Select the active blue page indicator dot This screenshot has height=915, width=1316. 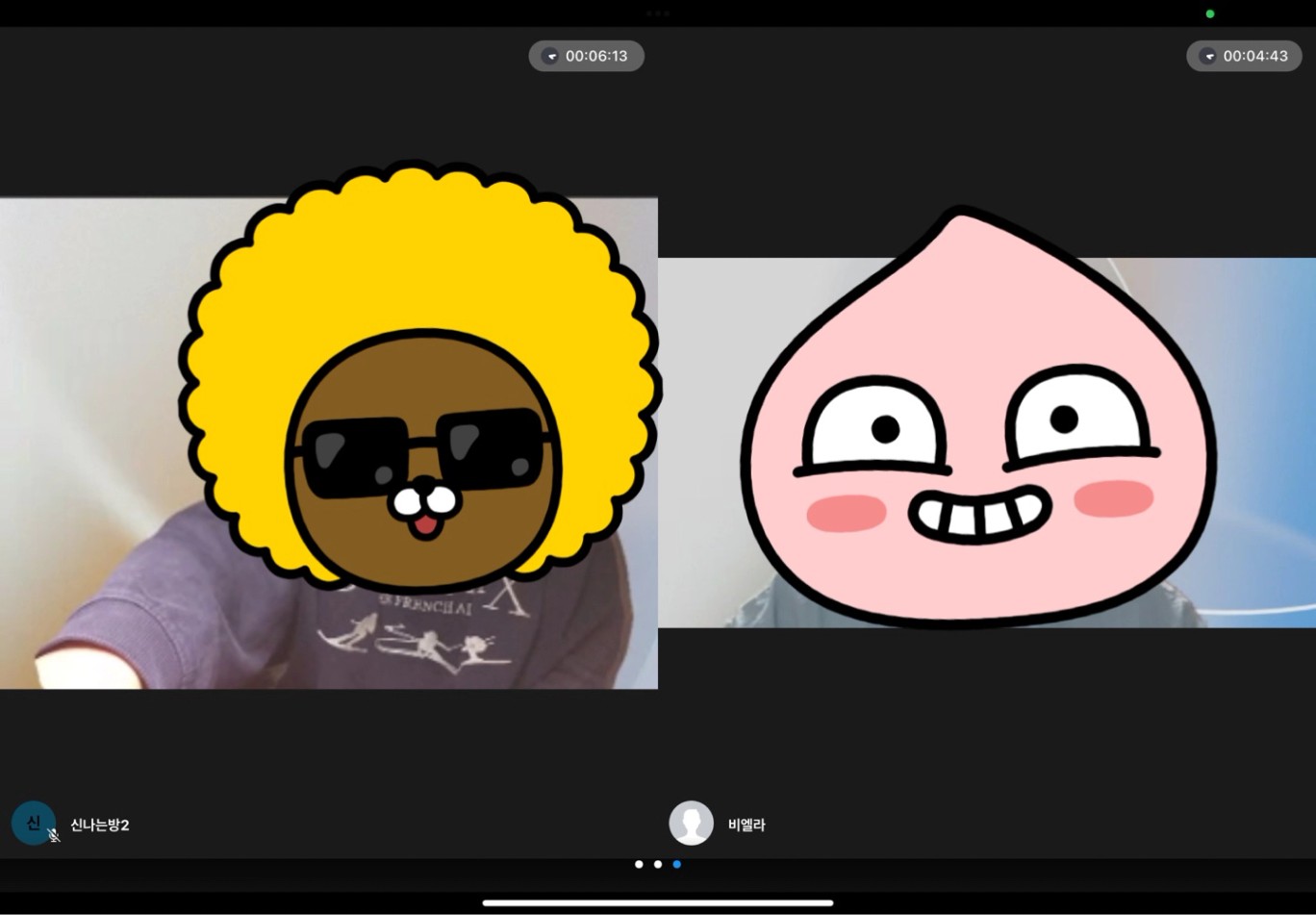(x=677, y=864)
